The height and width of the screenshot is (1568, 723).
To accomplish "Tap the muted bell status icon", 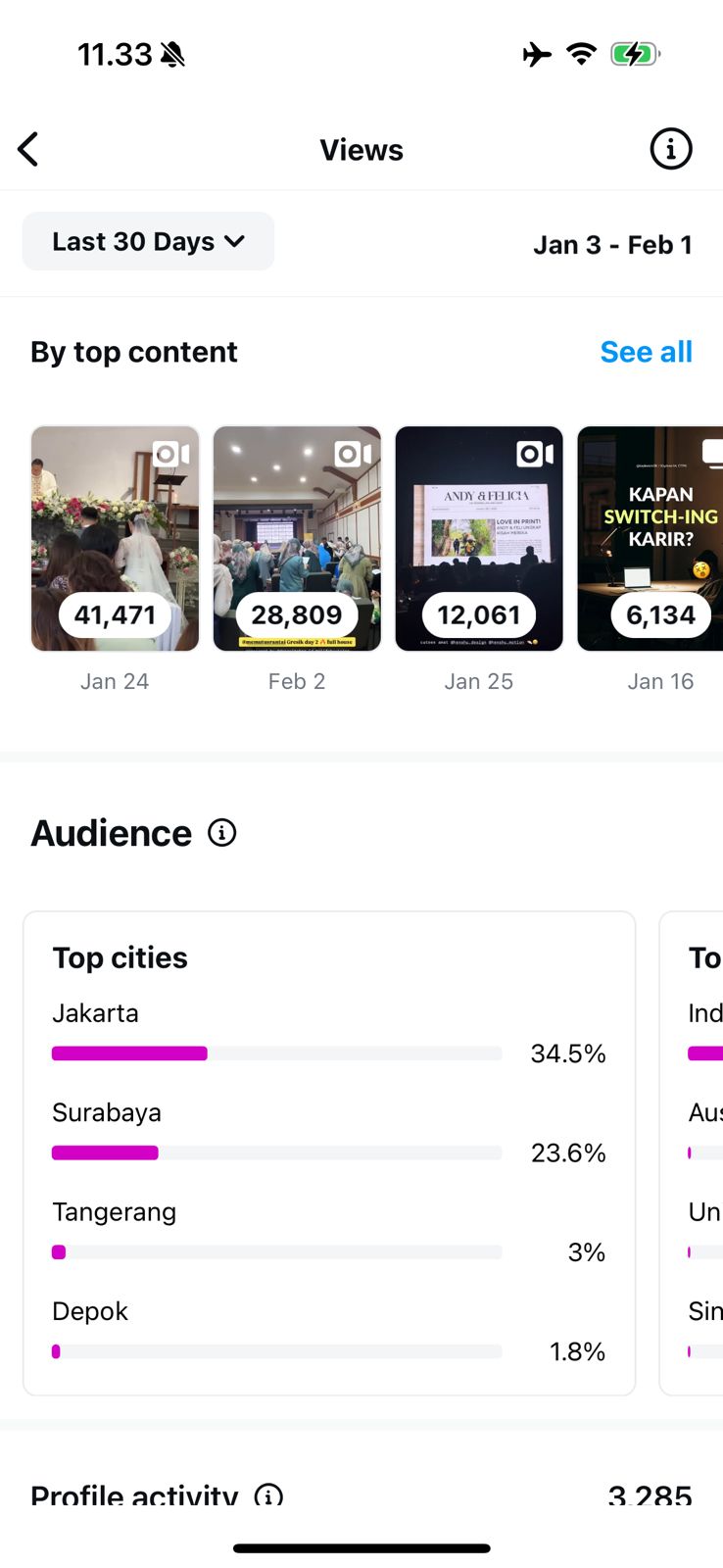I will click(172, 55).
